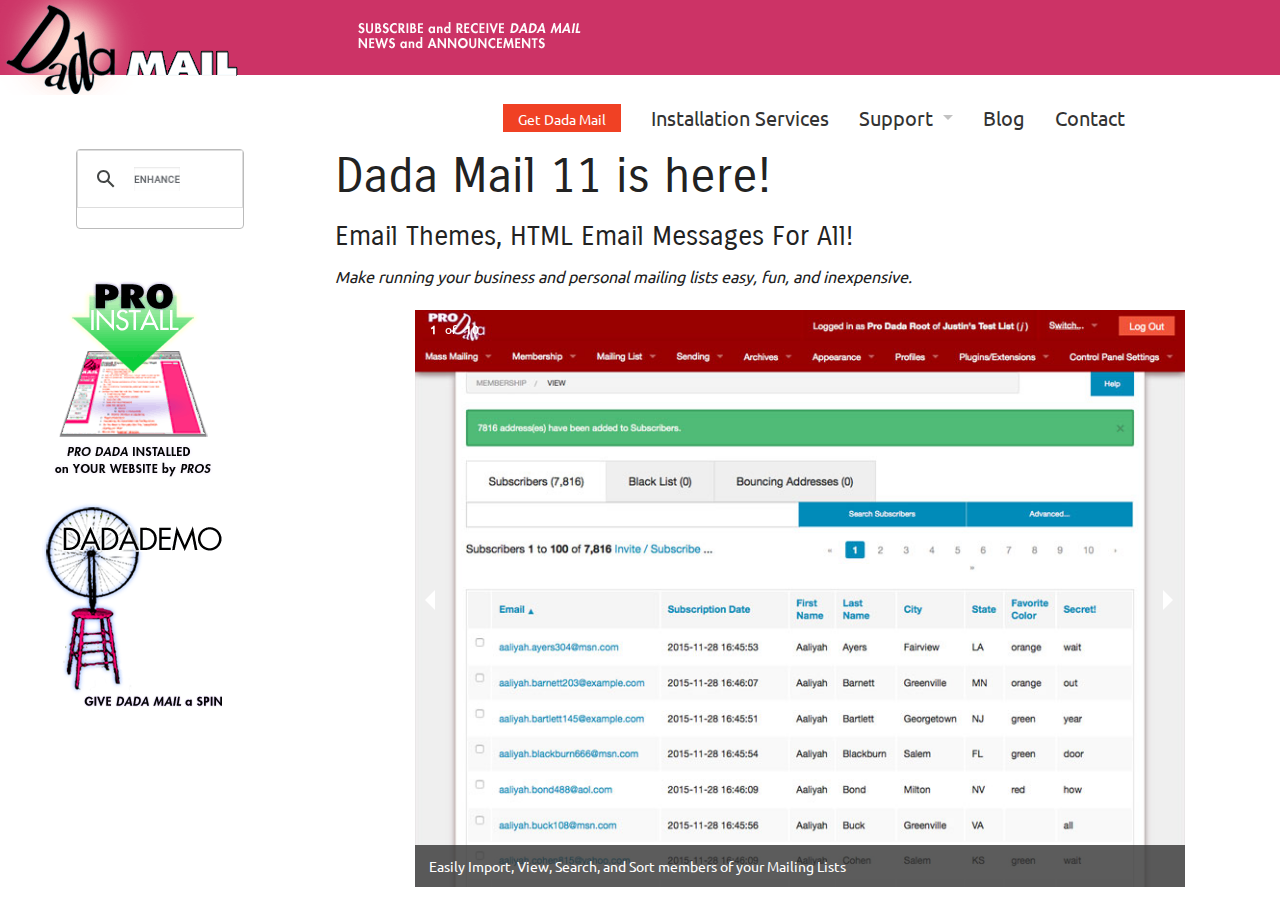Expand the Control Panel Settings menu in the slide
The image size is (1280, 900).
click(1121, 357)
